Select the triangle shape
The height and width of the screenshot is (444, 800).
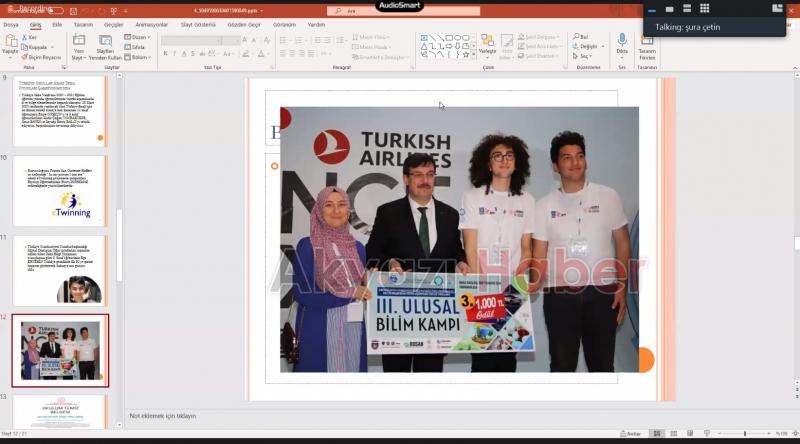tap(424, 46)
